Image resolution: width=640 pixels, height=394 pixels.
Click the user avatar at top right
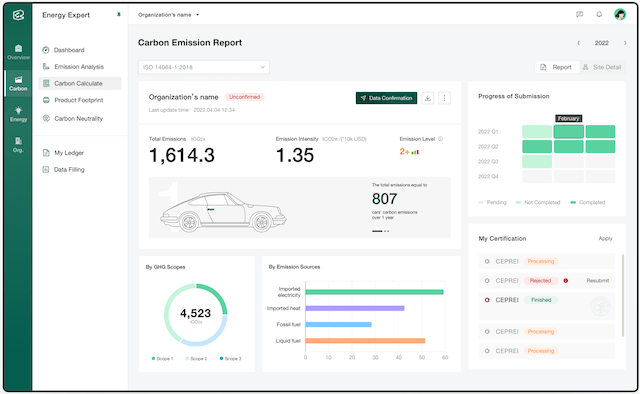(620, 15)
